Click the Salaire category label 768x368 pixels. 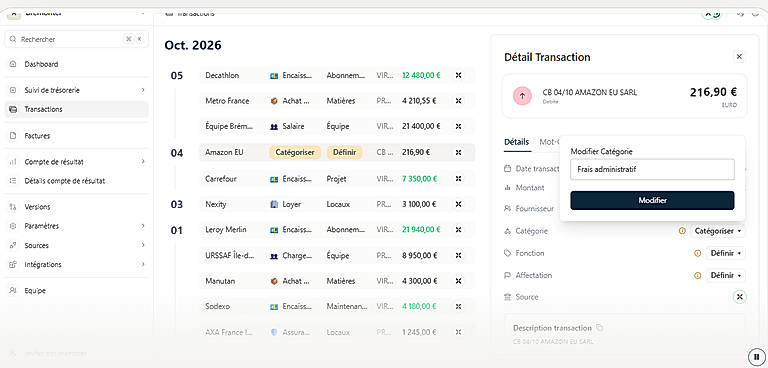(x=293, y=126)
